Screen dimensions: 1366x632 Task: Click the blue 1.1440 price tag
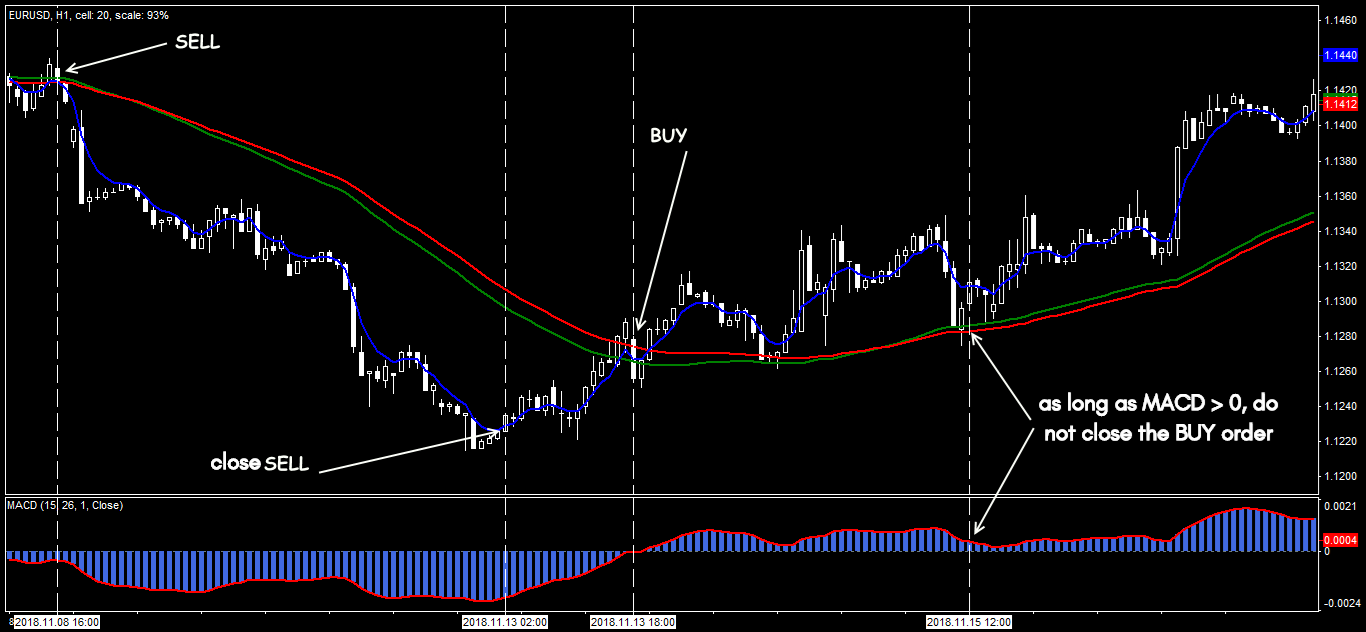click(1340, 56)
